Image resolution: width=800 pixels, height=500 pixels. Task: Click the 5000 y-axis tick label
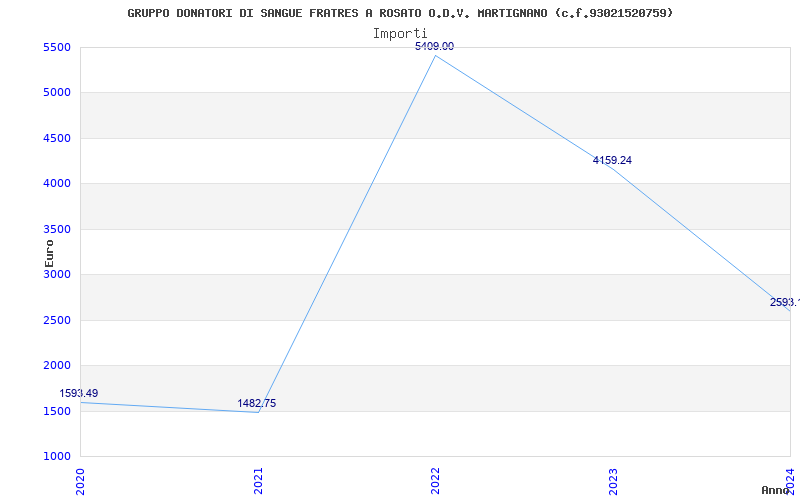point(56,93)
